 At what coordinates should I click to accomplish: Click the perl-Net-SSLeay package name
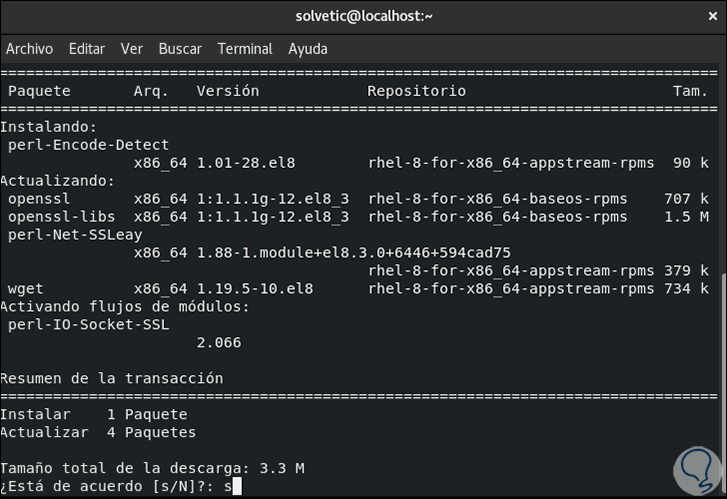(x=75, y=235)
